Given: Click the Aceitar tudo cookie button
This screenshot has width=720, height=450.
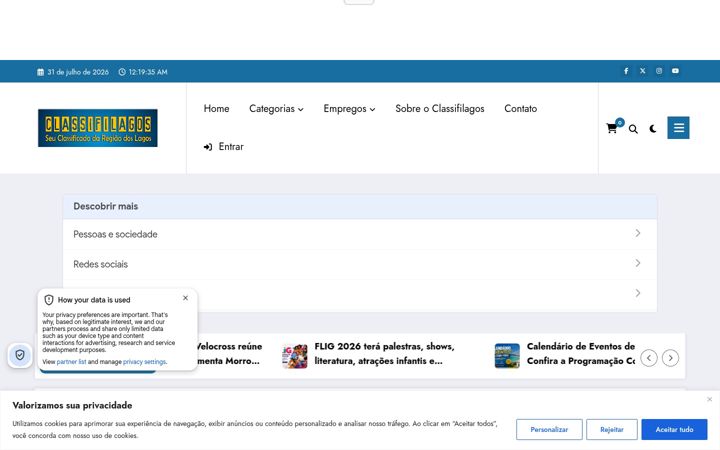Looking at the screenshot, I should point(674,429).
